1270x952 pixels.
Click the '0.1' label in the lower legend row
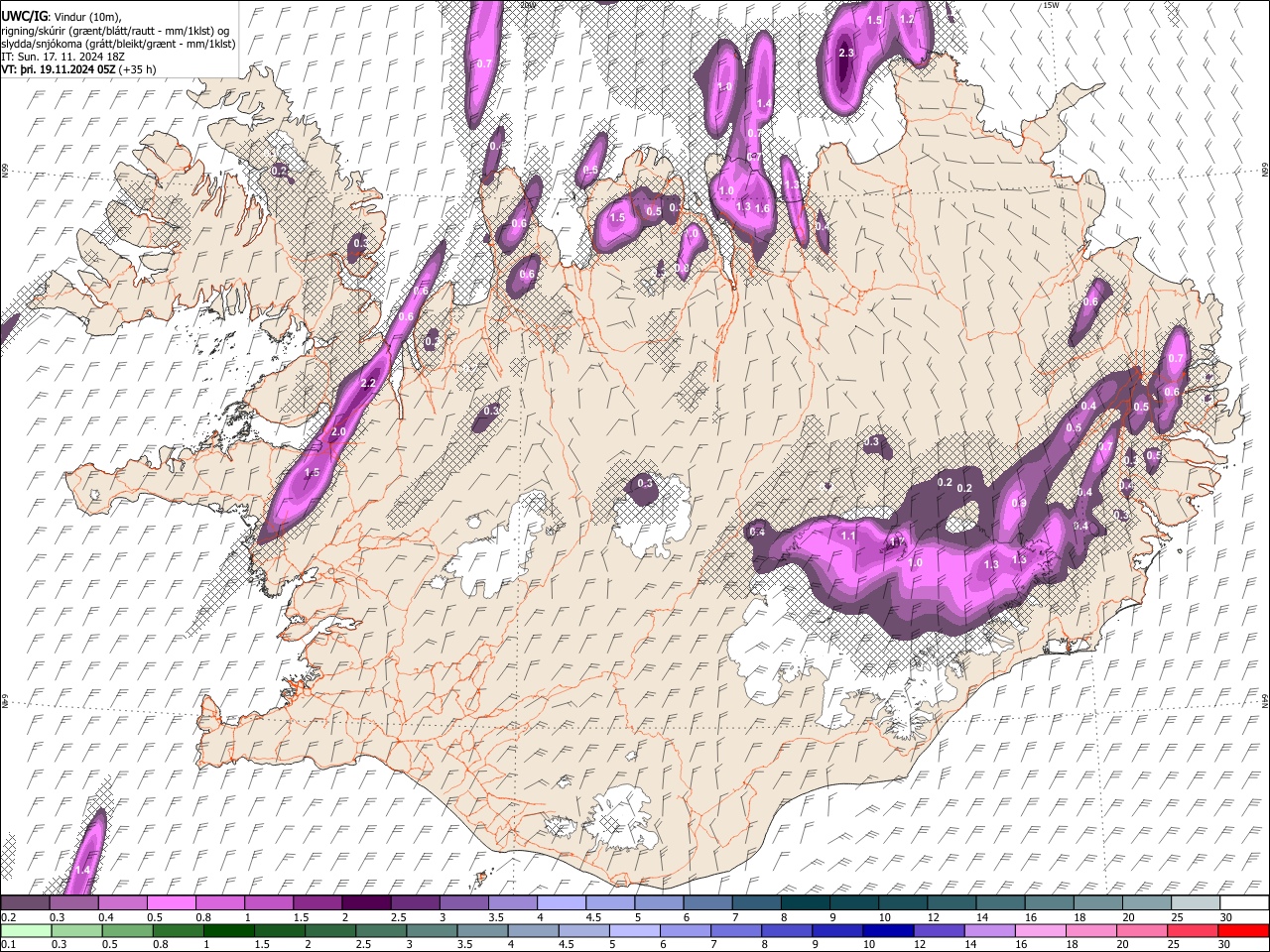coord(9,944)
